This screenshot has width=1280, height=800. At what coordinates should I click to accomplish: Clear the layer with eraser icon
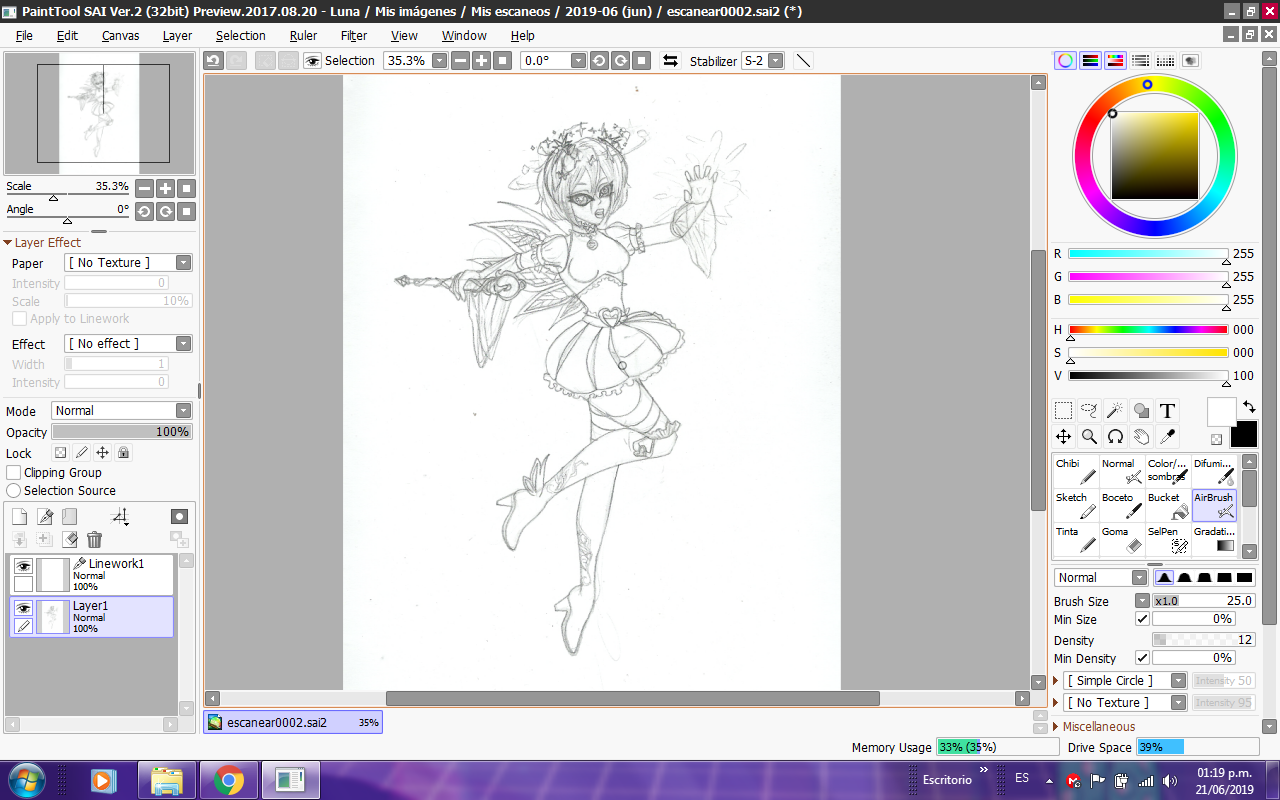tap(69, 540)
